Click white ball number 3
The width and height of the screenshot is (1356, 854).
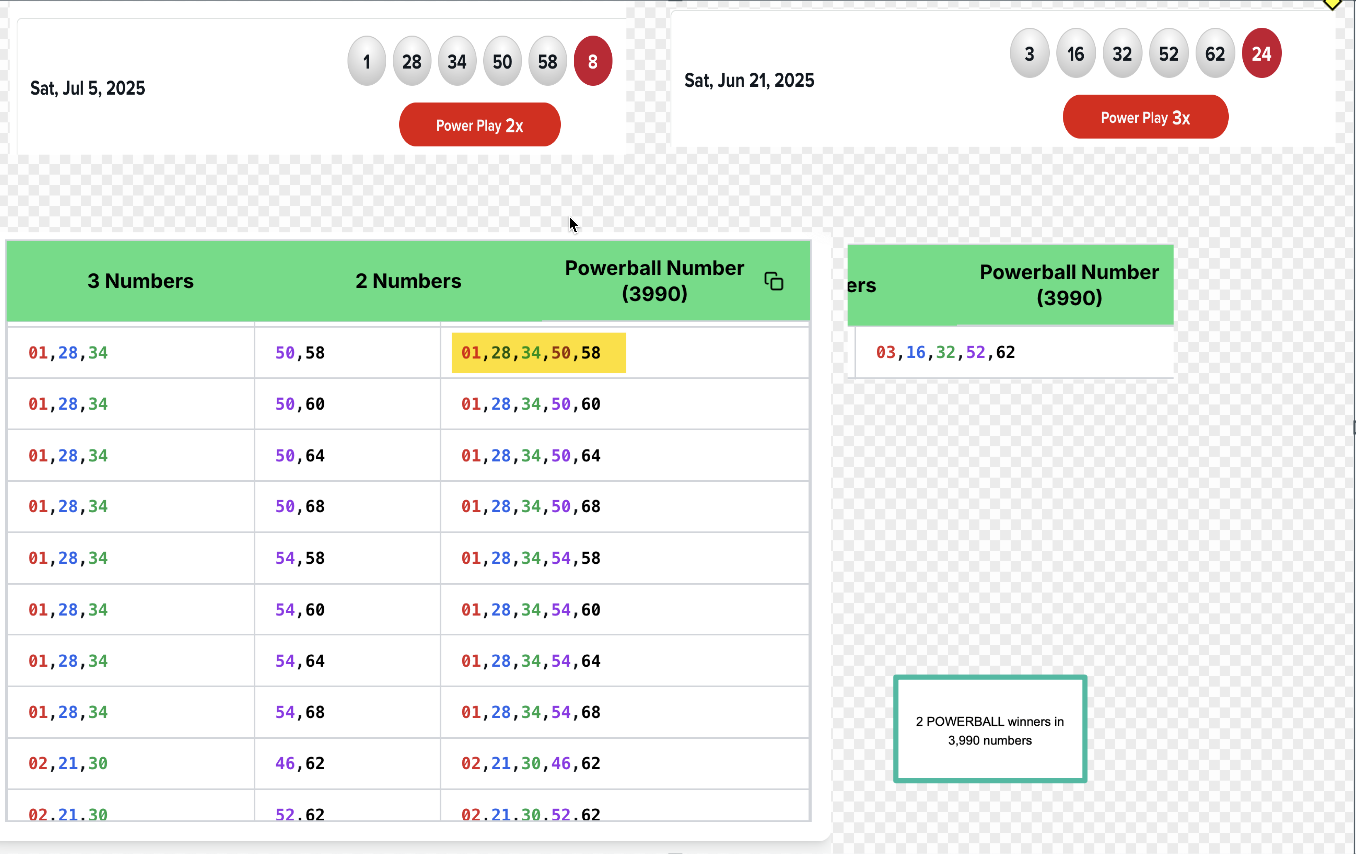click(1029, 54)
